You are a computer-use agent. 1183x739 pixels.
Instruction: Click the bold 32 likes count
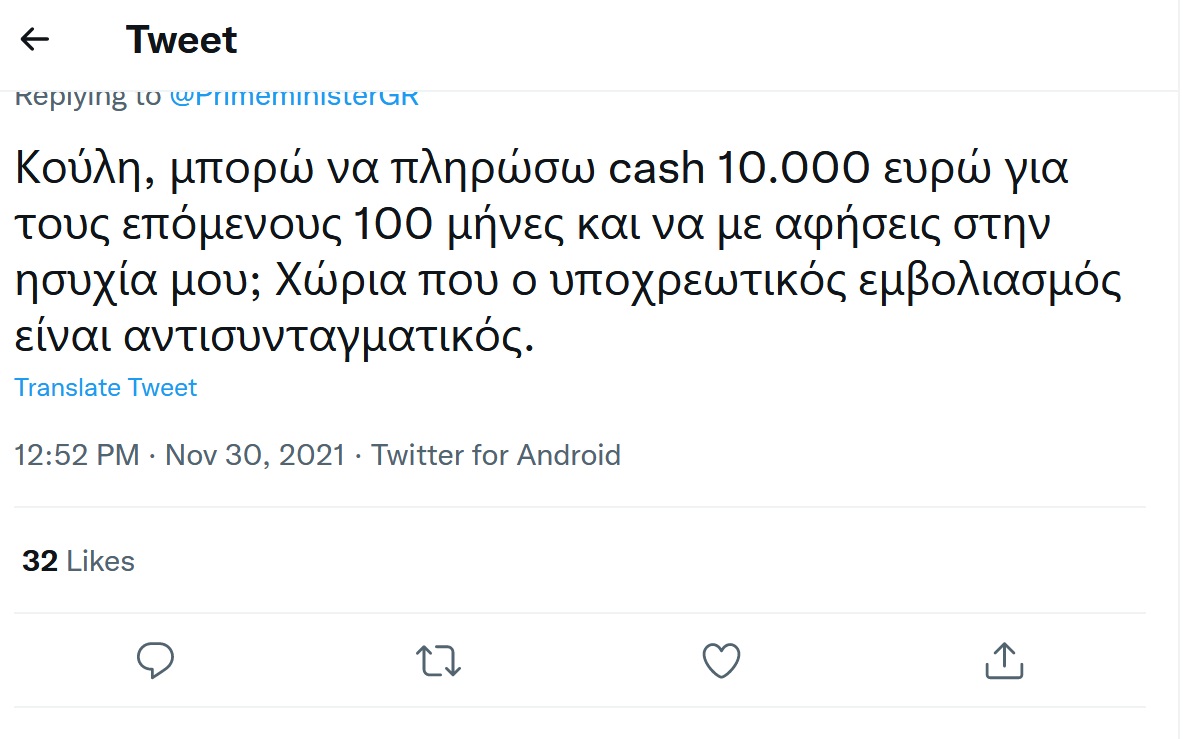click(x=40, y=561)
